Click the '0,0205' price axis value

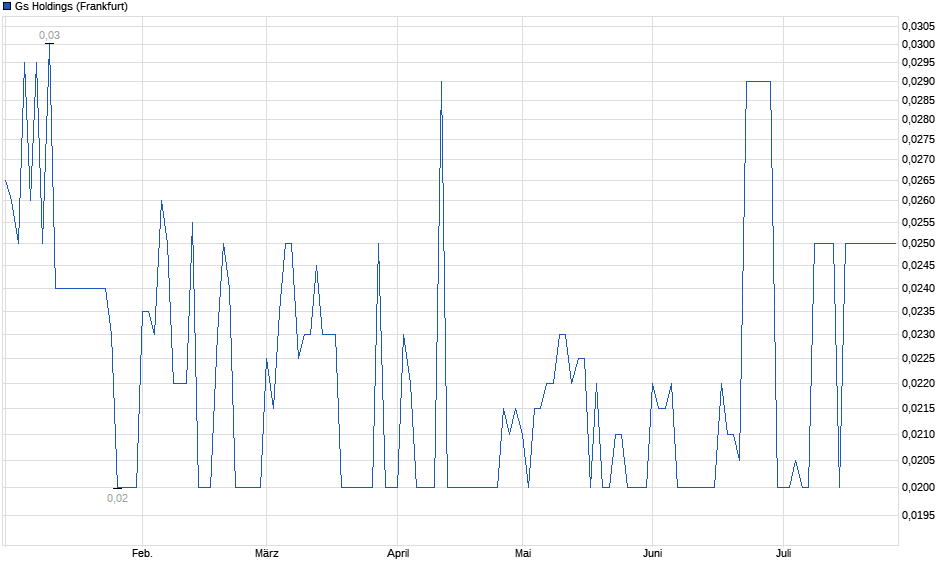point(918,460)
